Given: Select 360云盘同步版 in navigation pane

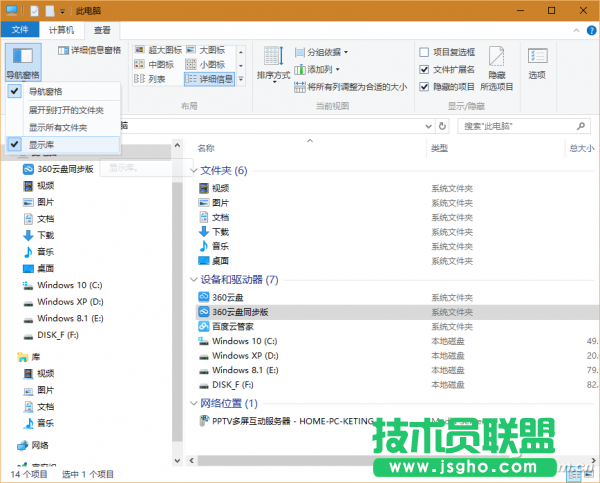Looking at the screenshot, I should click(x=58, y=169).
